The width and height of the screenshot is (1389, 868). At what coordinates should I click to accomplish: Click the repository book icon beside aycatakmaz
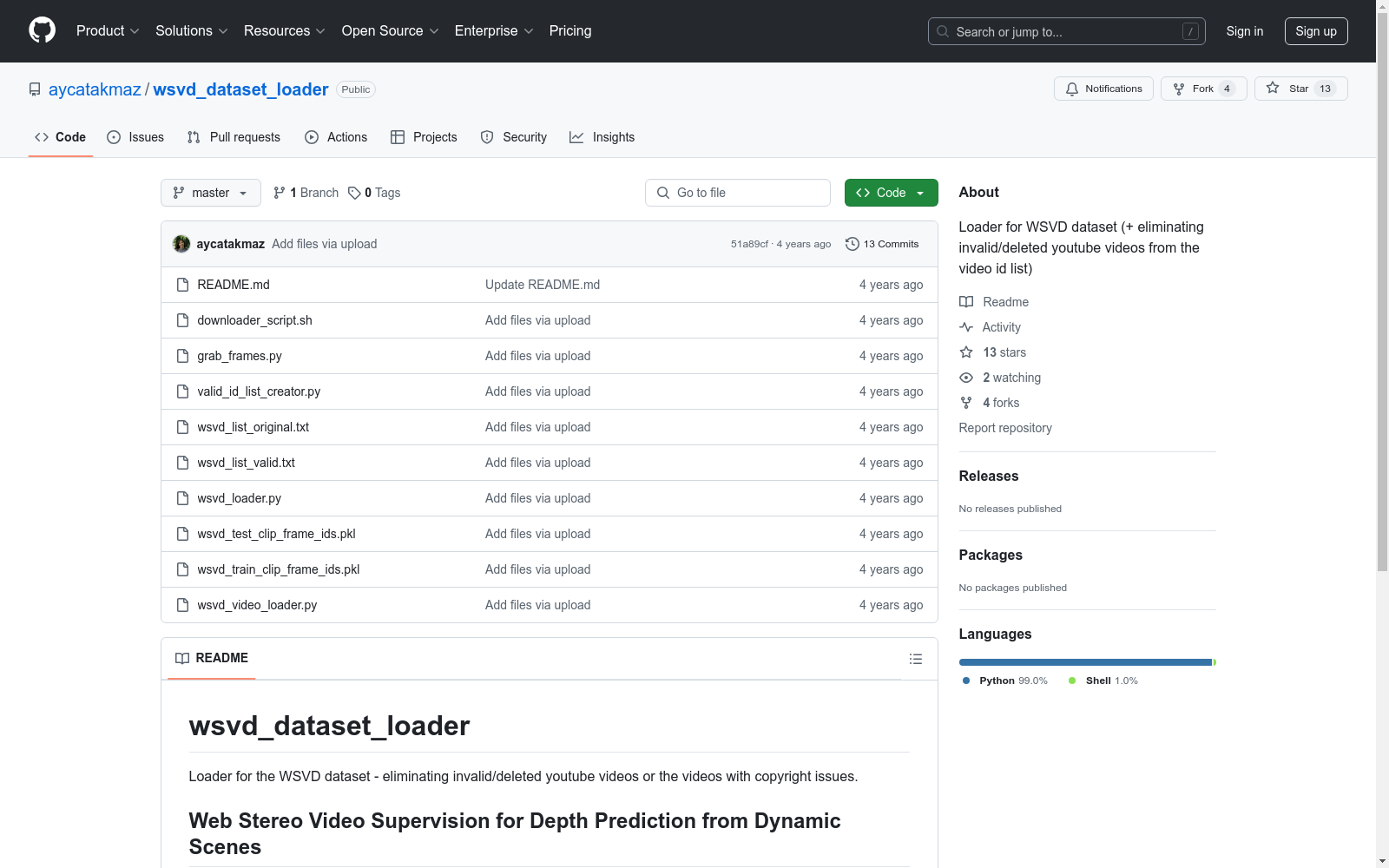click(x=35, y=89)
